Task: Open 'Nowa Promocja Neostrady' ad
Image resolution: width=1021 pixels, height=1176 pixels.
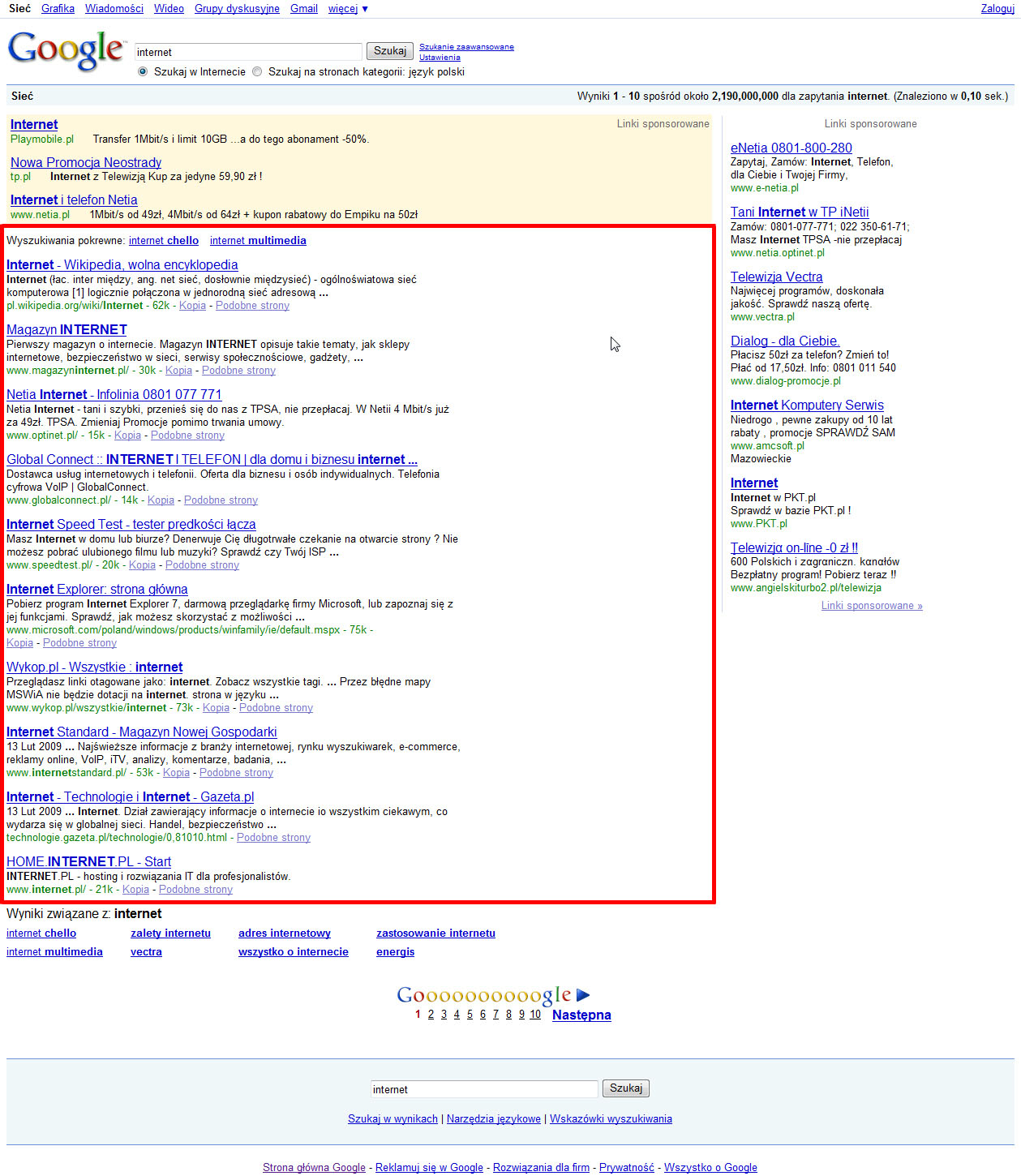Action: click(86, 162)
